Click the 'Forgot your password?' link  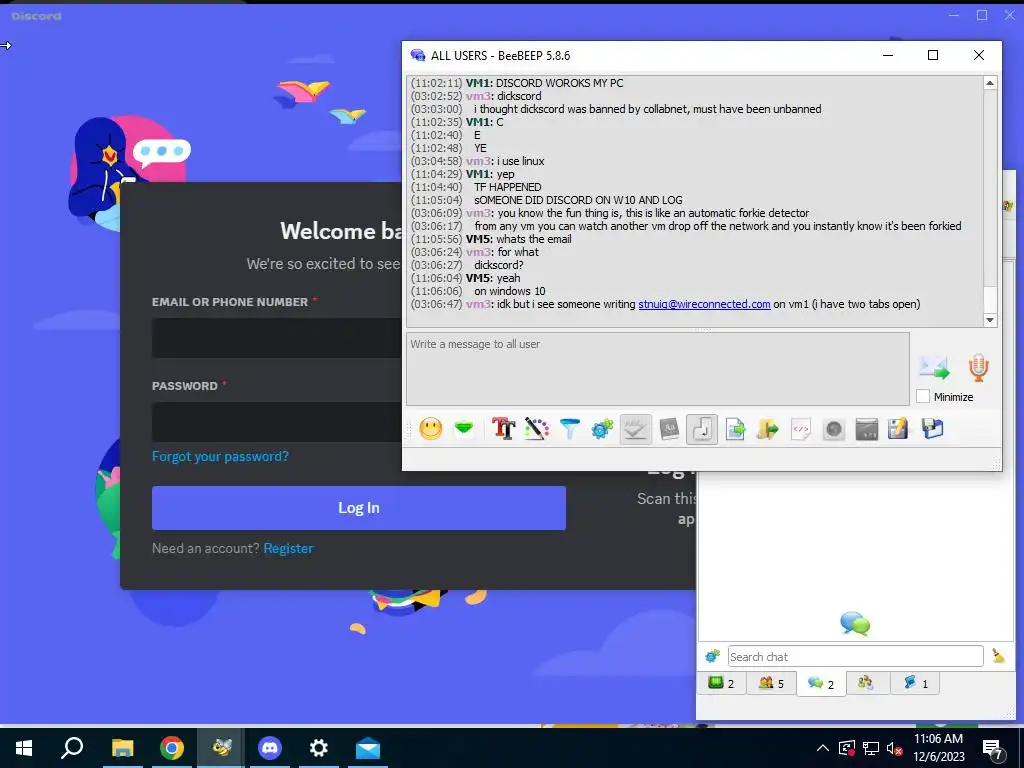point(220,456)
